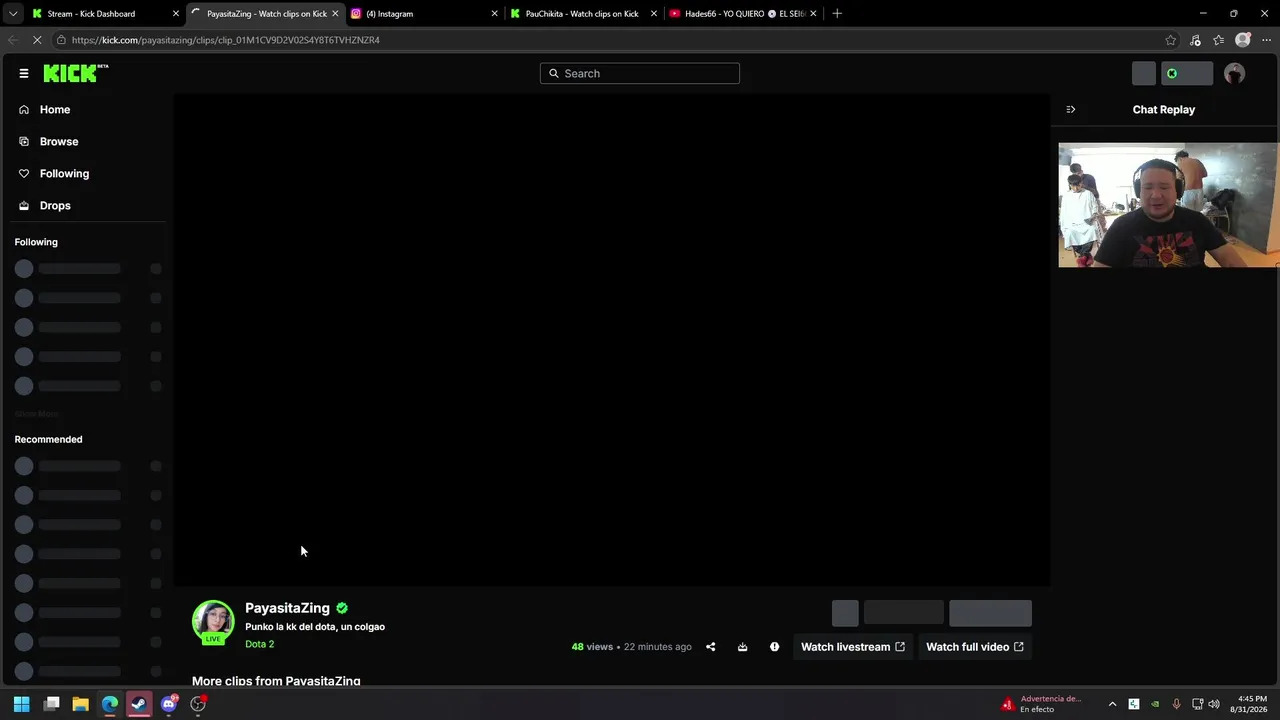Collapse the Chat Replay panel
Image resolution: width=1280 pixels, height=720 pixels.
tap(1070, 109)
